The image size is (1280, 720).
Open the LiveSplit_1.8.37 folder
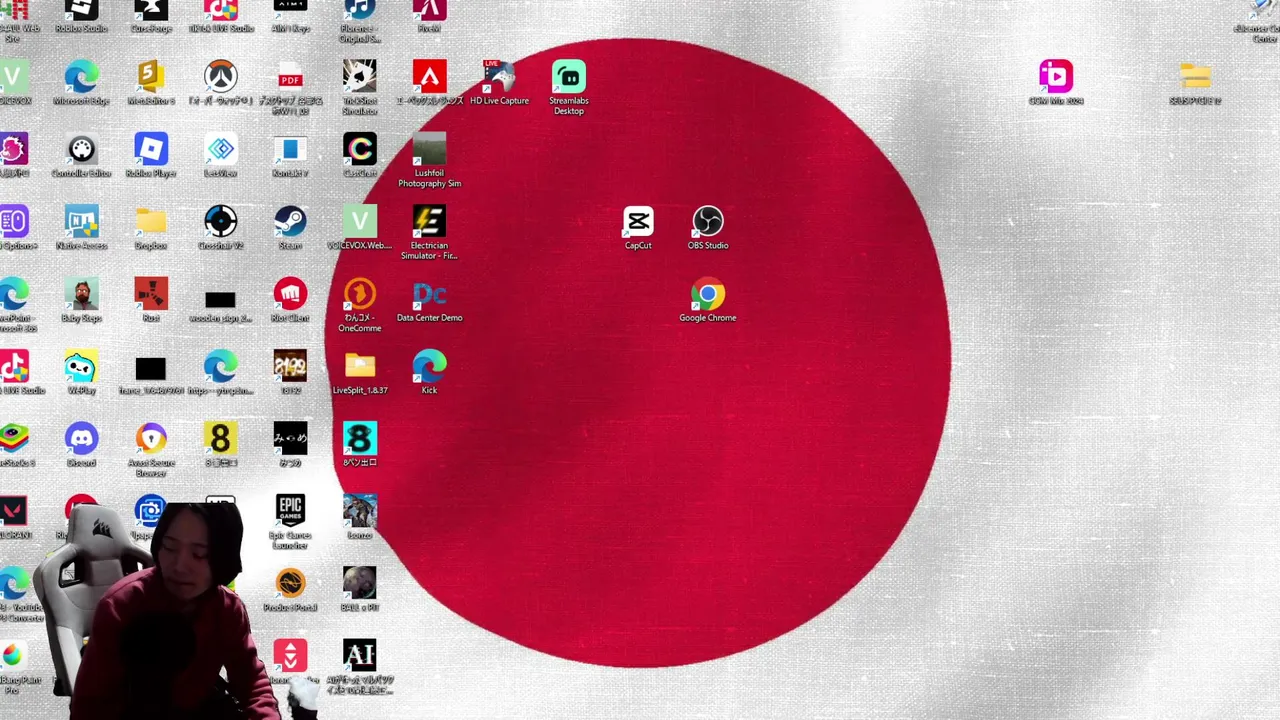click(x=360, y=366)
